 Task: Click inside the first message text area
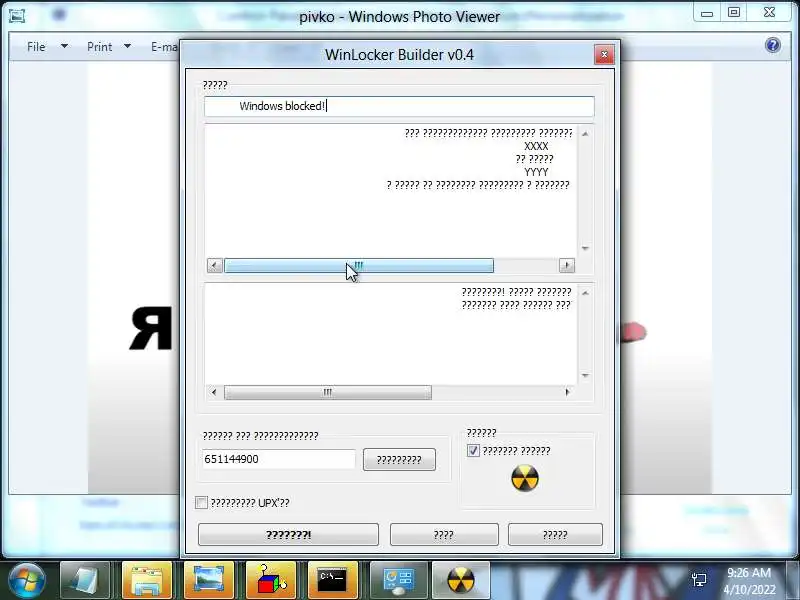391,191
